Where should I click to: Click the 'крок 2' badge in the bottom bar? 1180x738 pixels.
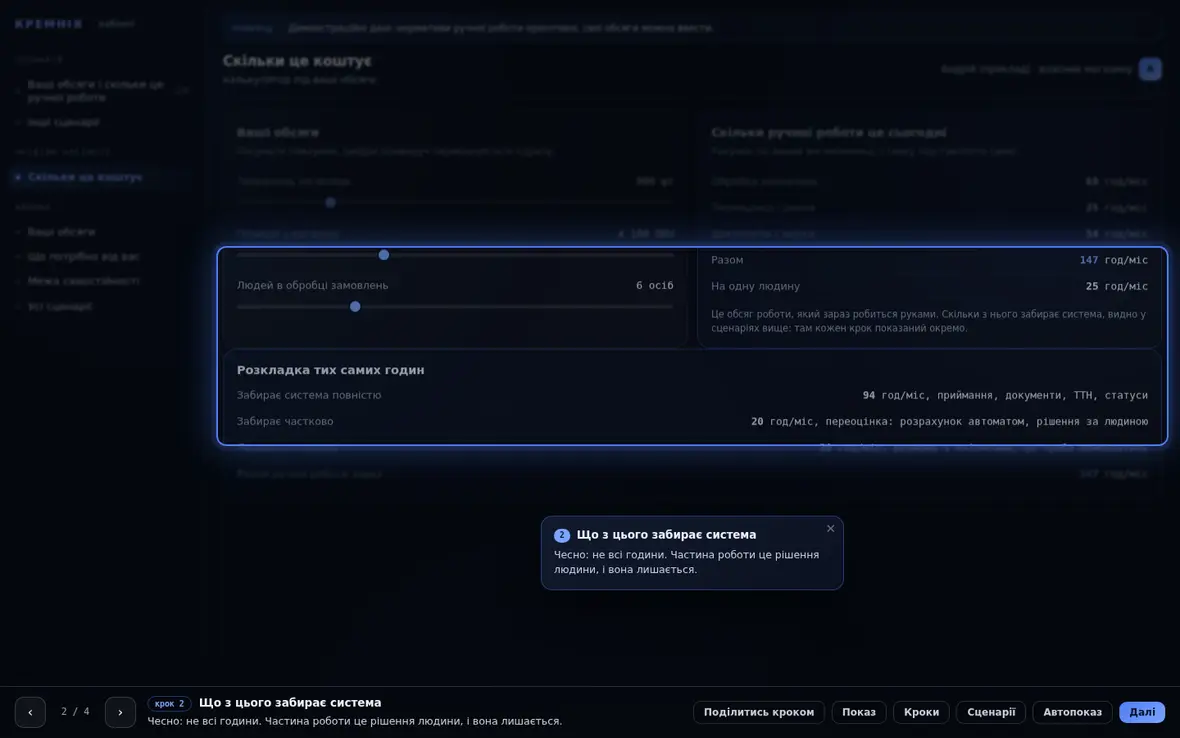pyautogui.click(x=169, y=703)
